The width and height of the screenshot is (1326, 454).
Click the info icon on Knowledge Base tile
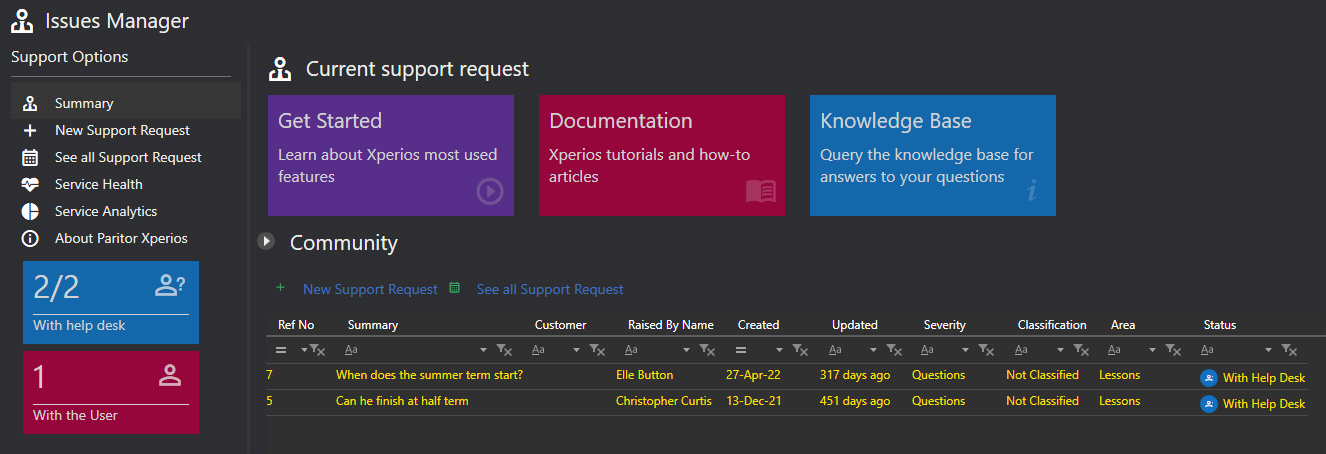(x=1032, y=190)
